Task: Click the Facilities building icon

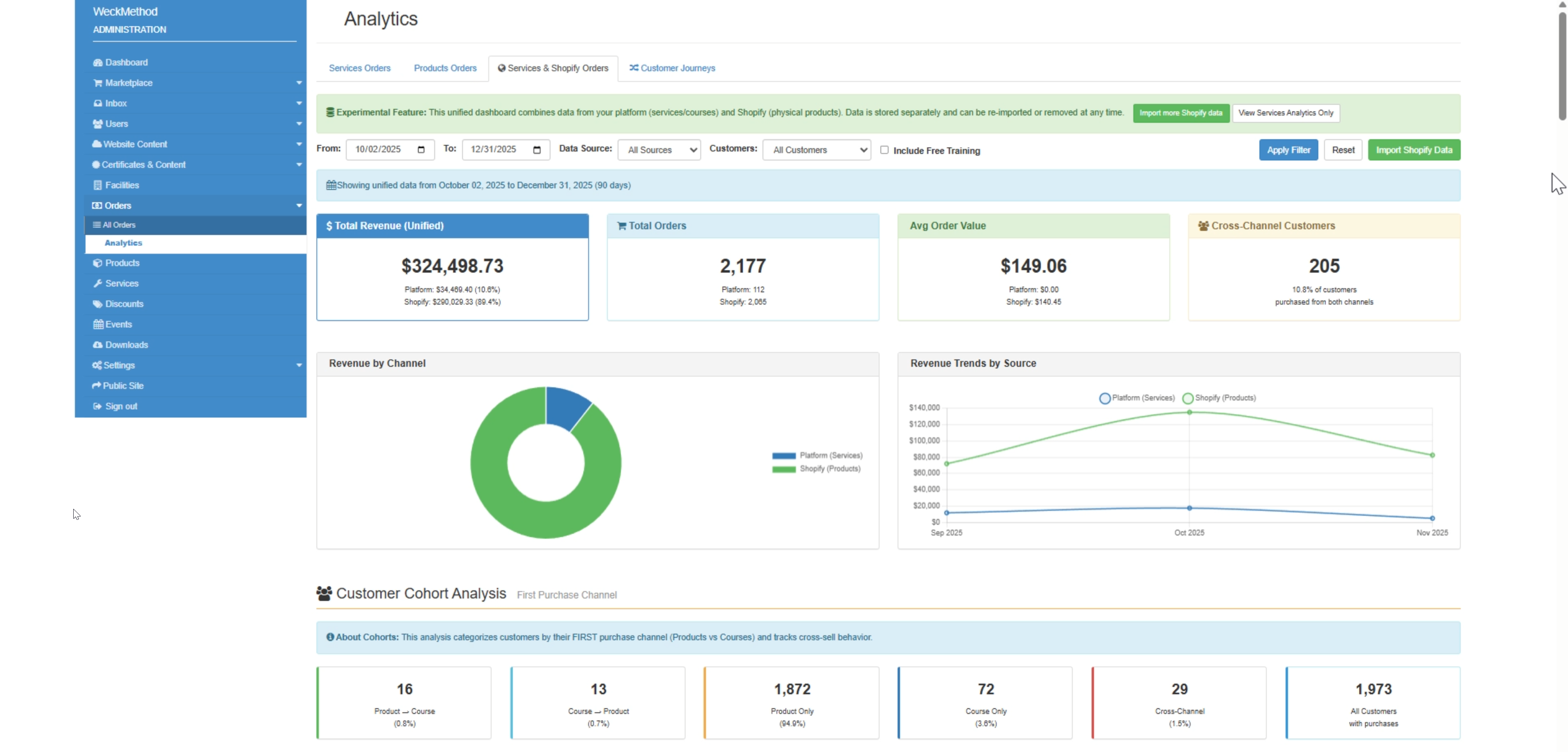Action: coord(97,185)
